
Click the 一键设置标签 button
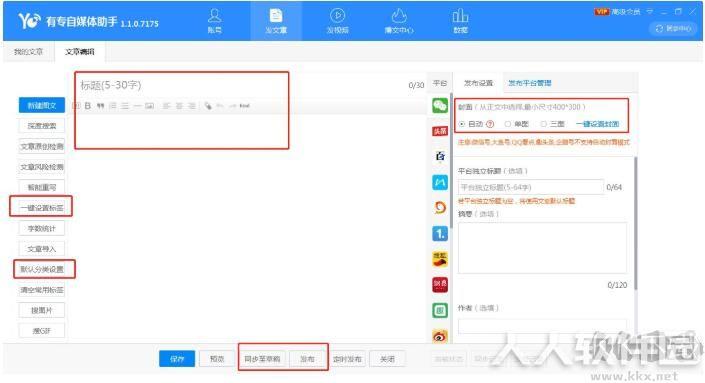click(42, 208)
